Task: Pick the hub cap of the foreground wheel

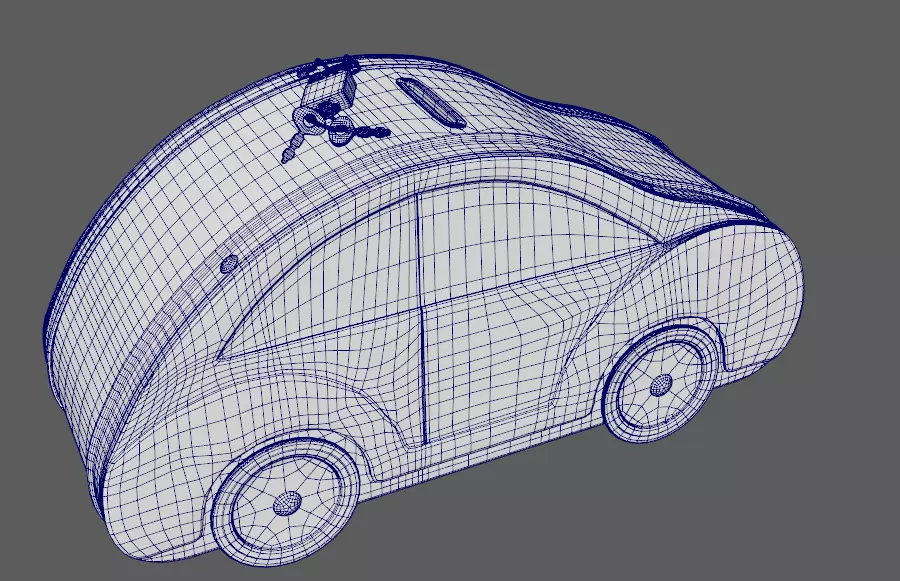Action: [x=286, y=503]
